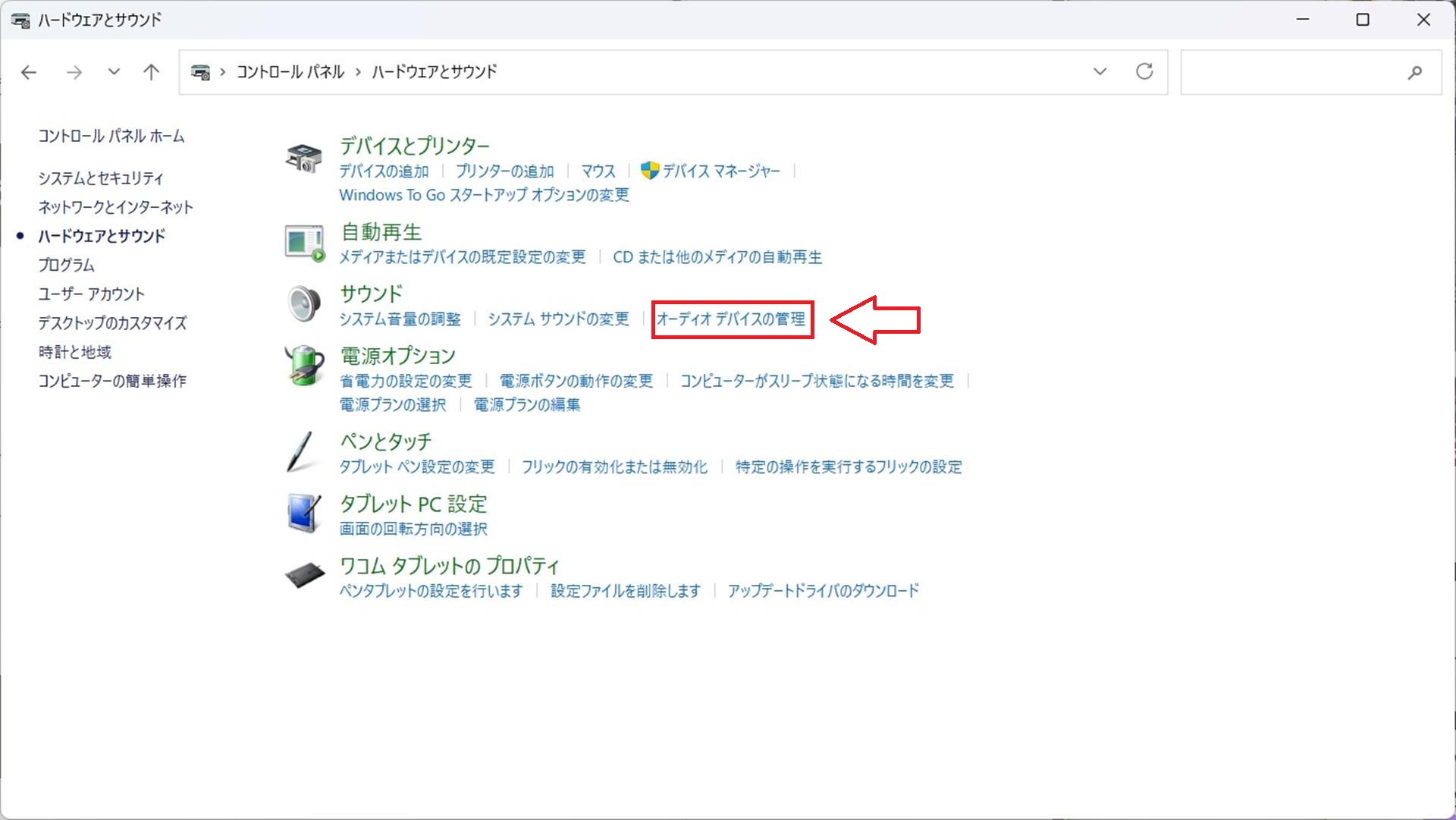Select ネットワークとインターネット in the sidebar

pos(116,207)
